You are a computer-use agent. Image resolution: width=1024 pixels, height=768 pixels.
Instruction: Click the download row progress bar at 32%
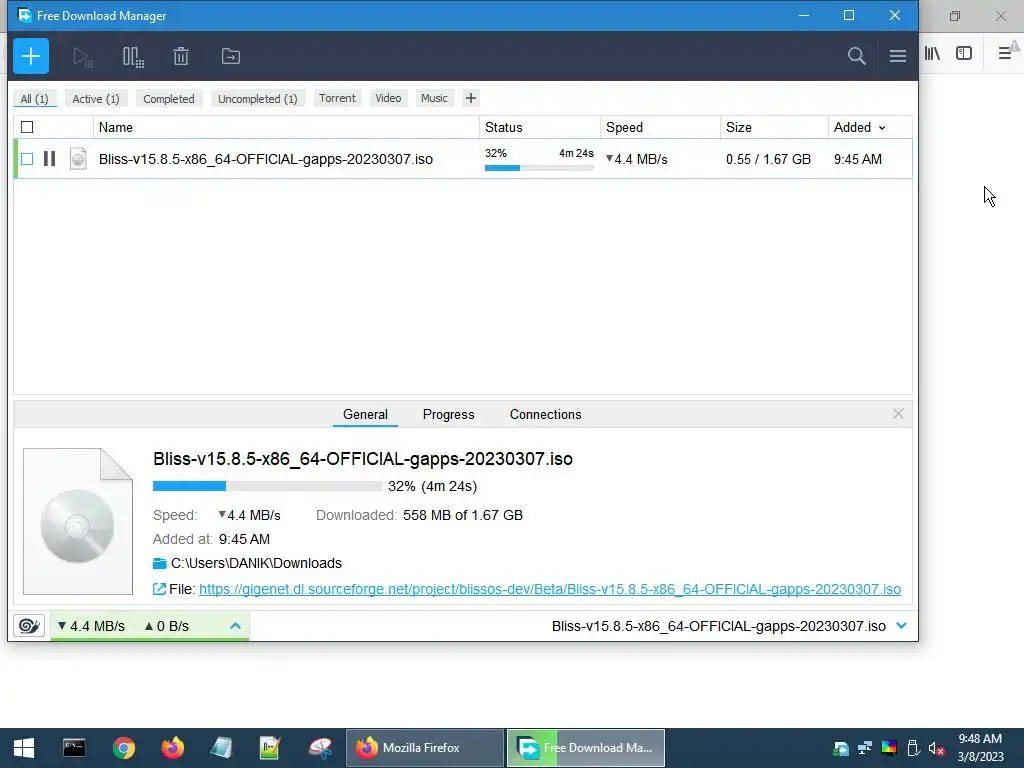539,168
